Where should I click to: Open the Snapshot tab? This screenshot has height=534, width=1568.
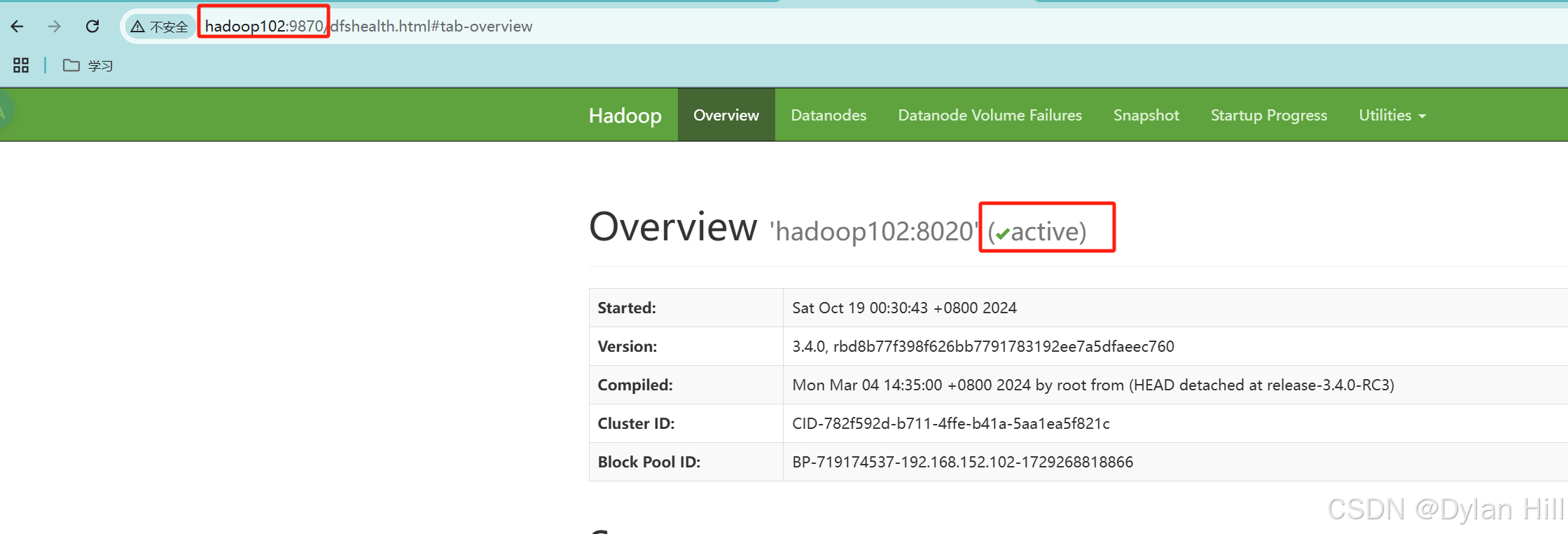pos(1146,115)
